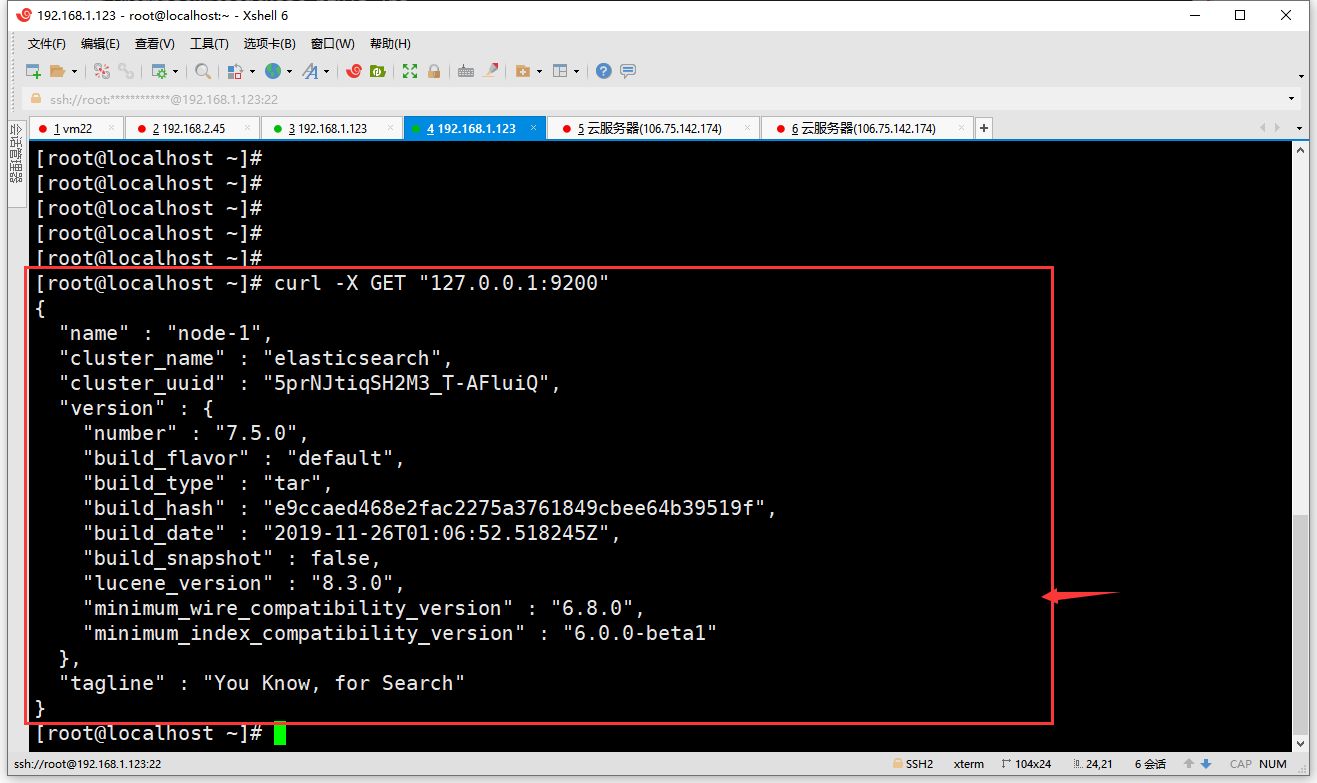Open the 选项卡(B) menu
Viewport: 1317px width, 783px height.
coord(270,44)
